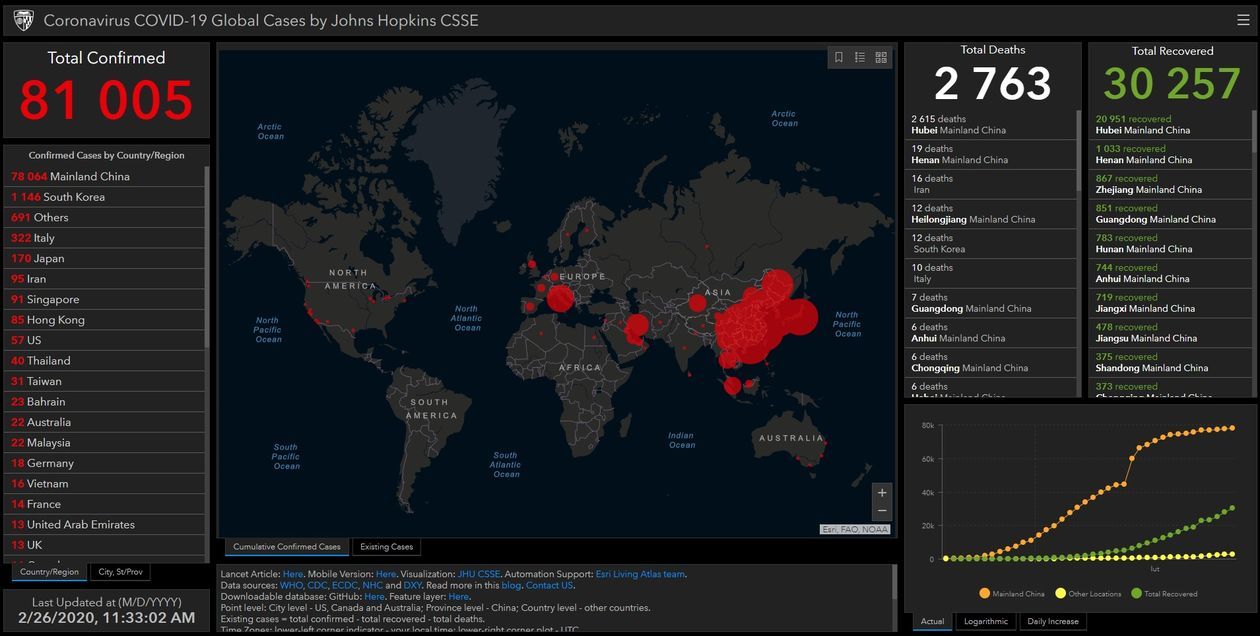This screenshot has width=1260, height=636.
Task: Switch to the Daily Increase chart tab
Action: click(1055, 622)
